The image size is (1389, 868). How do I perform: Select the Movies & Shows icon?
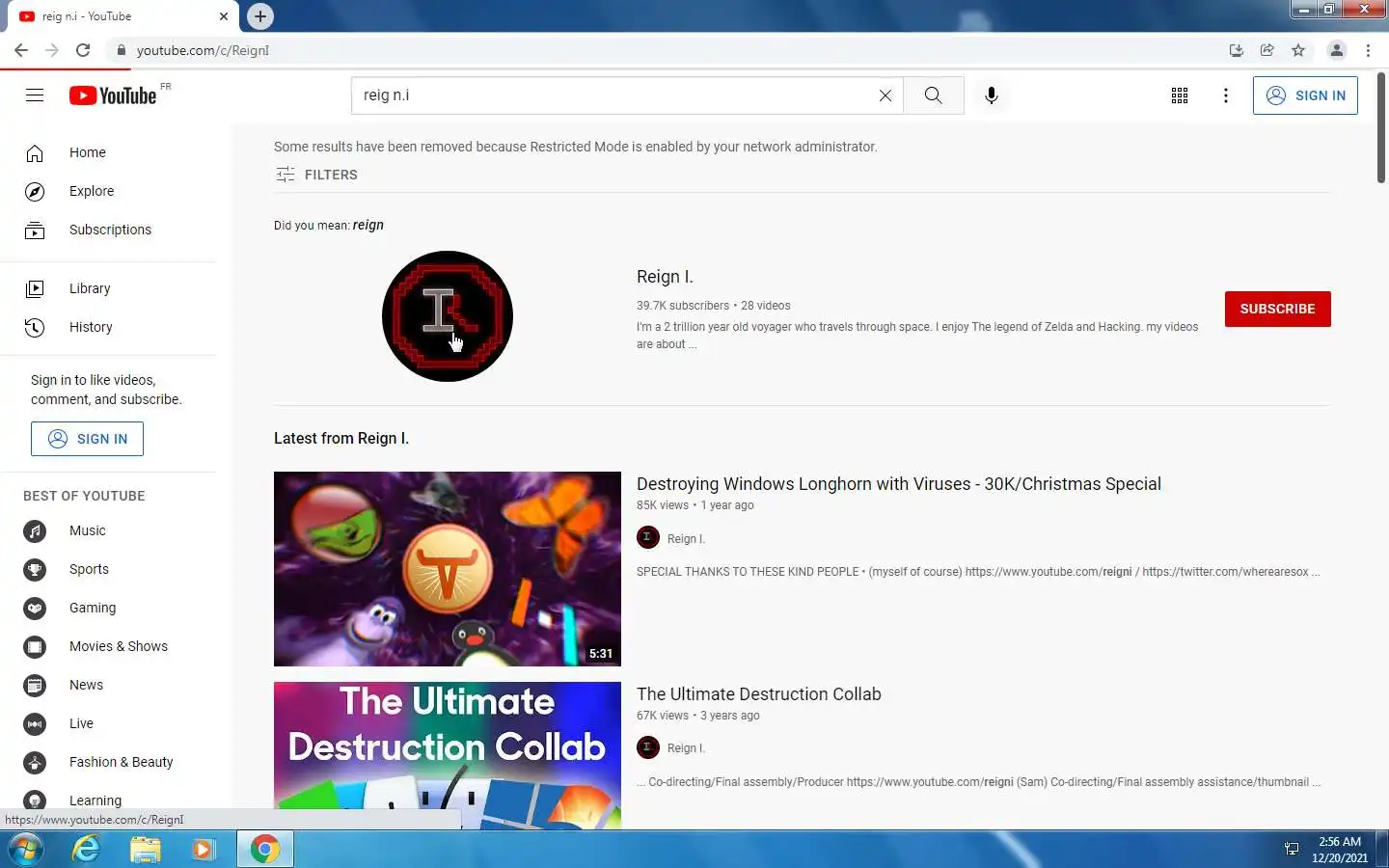(x=35, y=646)
